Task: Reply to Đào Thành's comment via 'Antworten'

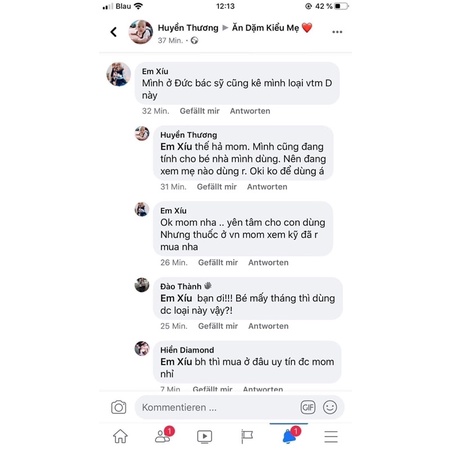Action: (x=268, y=326)
